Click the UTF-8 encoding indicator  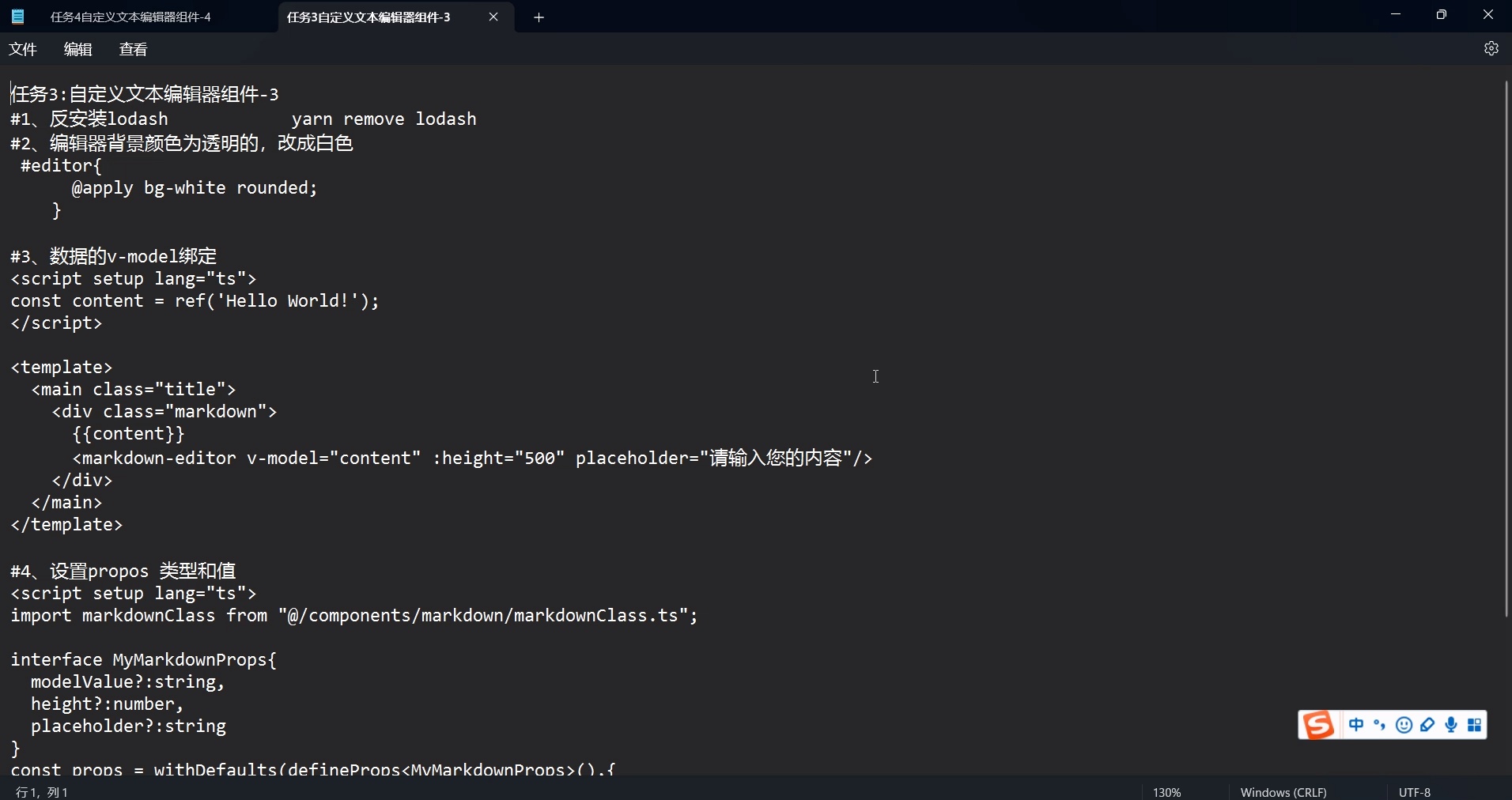(x=1415, y=791)
